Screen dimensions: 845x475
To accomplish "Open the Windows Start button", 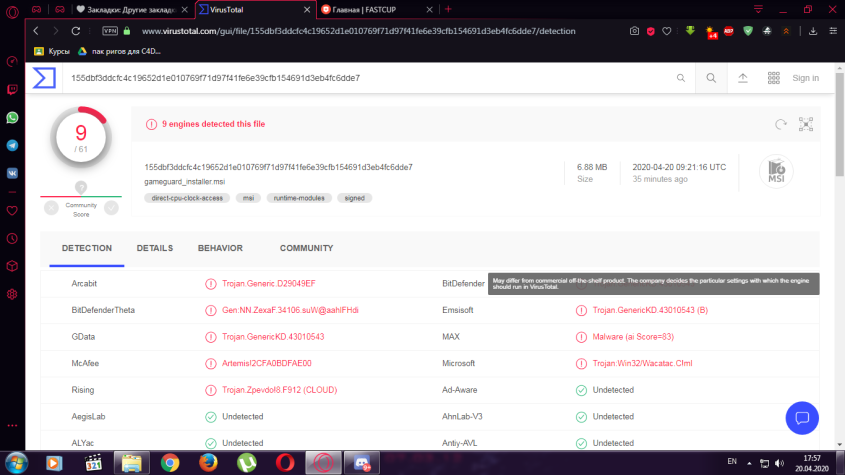I will 17,463.
